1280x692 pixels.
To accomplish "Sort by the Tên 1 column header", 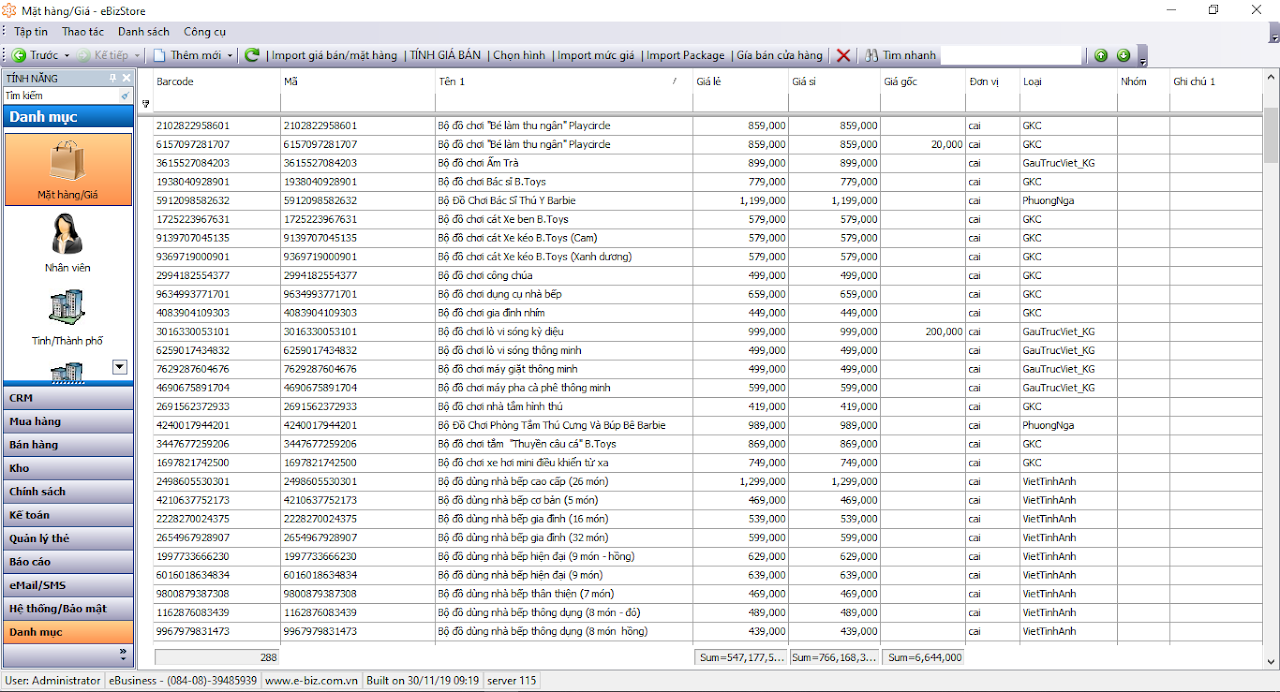I will (562, 81).
